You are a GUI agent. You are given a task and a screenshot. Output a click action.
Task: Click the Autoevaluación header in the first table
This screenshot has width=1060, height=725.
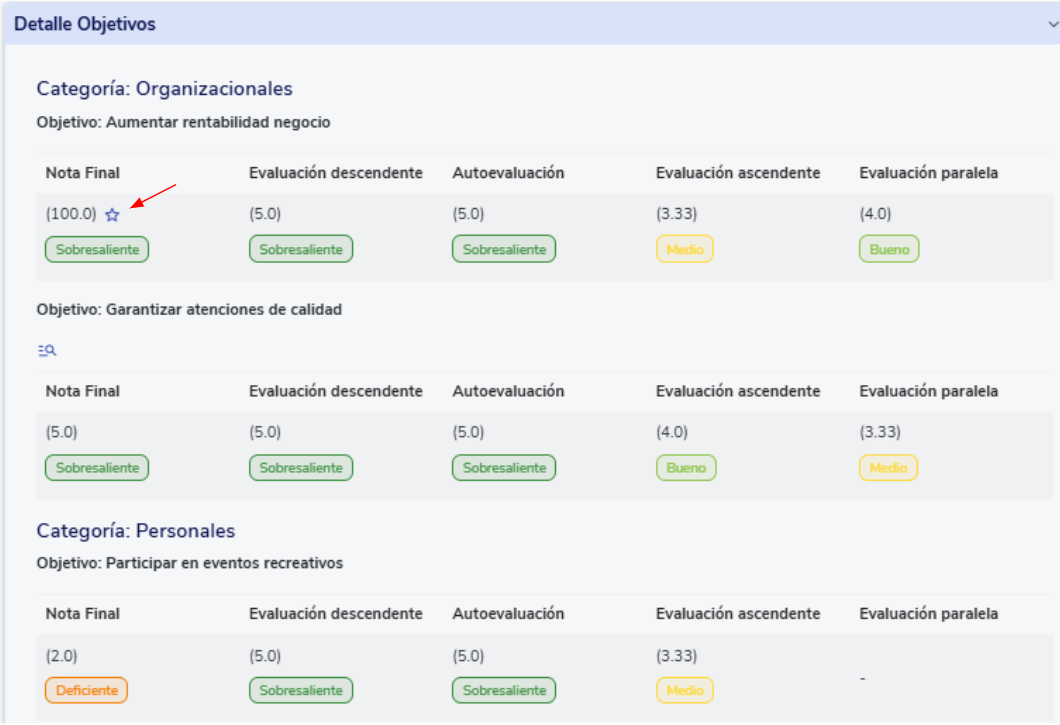pyautogui.click(x=508, y=173)
